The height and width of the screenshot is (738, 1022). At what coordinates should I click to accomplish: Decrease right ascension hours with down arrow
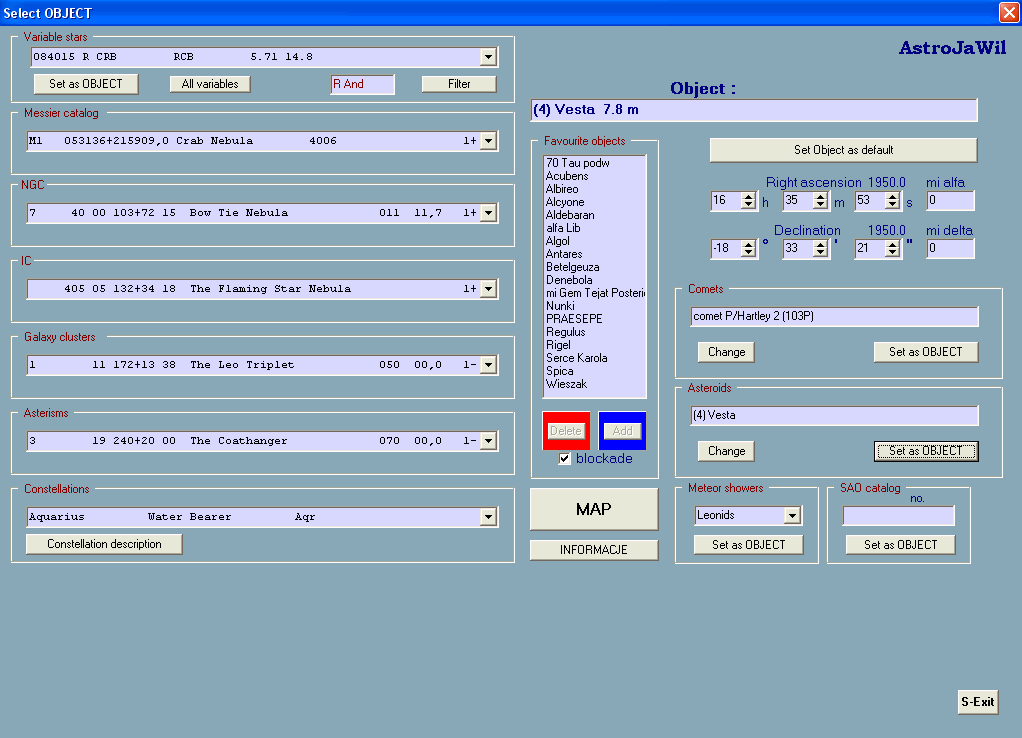coord(748,205)
